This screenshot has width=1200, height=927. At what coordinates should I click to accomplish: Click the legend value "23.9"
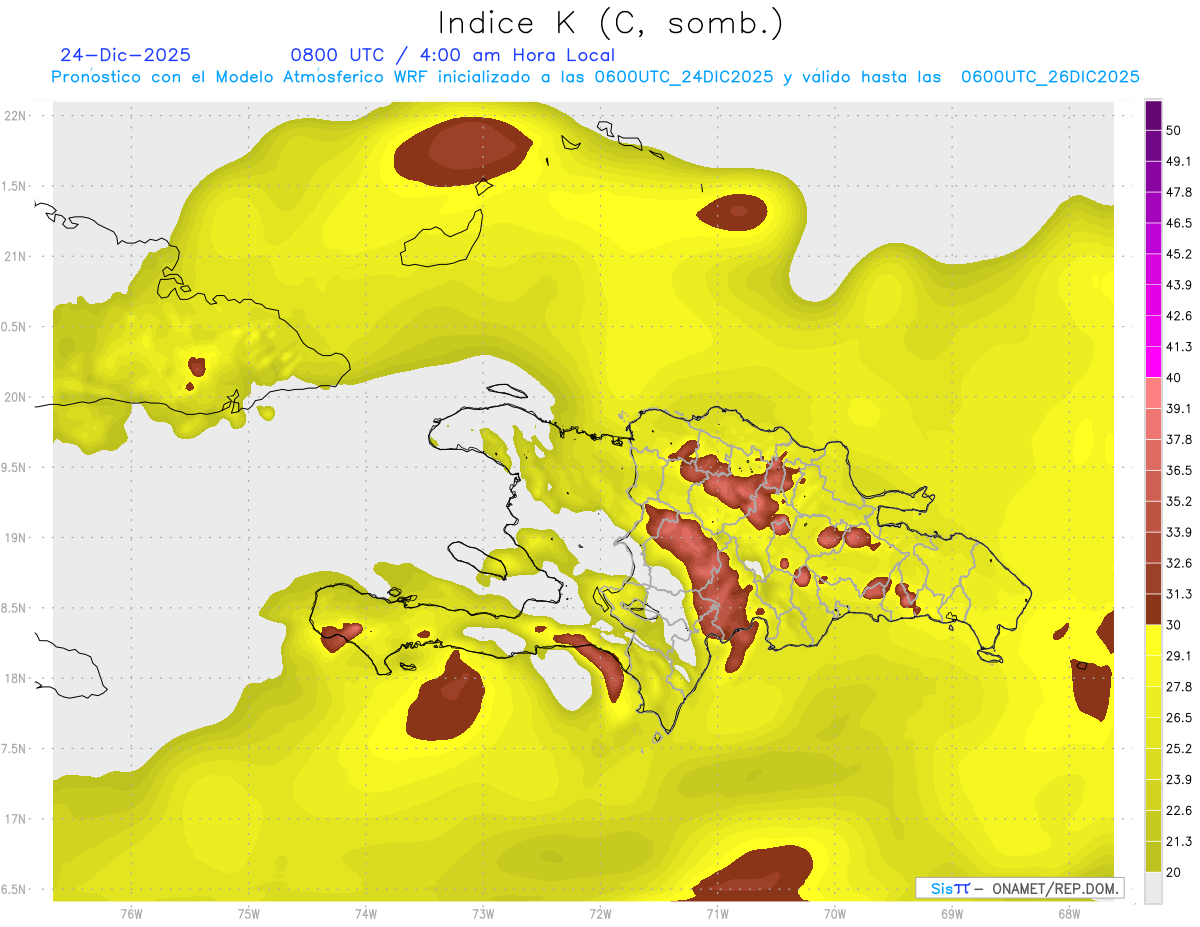pyautogui.click(x=1179, y=780)
